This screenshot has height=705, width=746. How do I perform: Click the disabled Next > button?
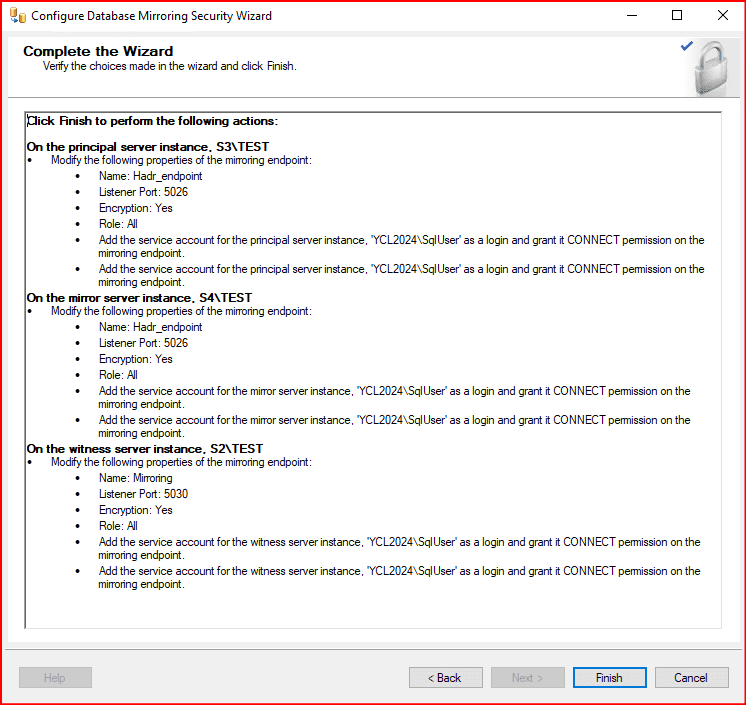click(x=527, y=677)
